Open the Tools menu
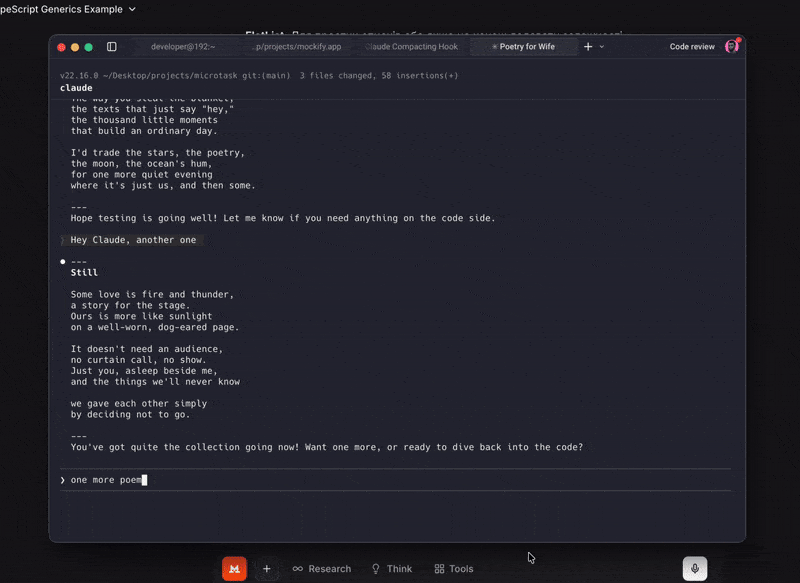This screenshot has height=583, width=800. pyautogui.click(x=453, y=569)
